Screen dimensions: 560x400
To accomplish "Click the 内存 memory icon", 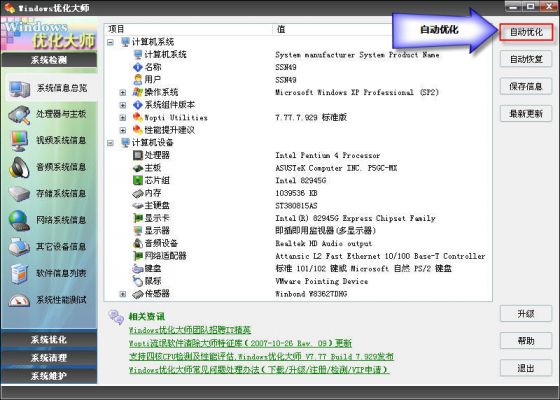I will pos(138,193).
